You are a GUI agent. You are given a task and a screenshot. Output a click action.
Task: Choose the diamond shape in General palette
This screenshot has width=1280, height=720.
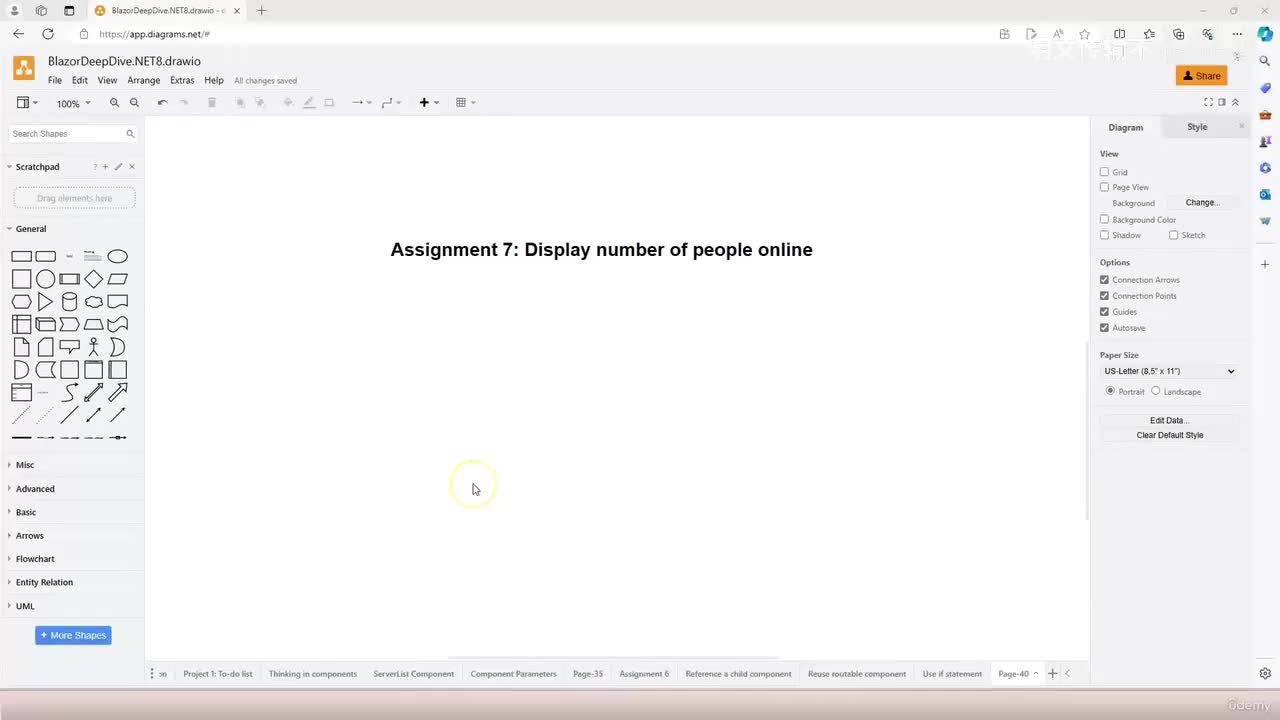coord(93,279)
